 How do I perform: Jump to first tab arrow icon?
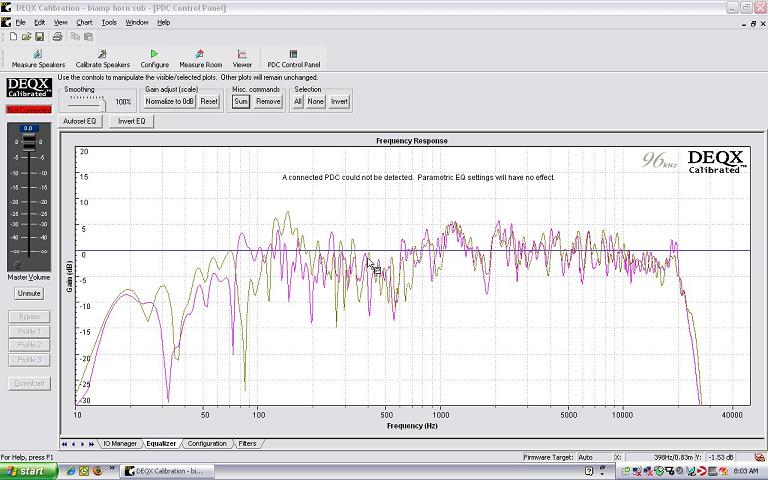pyautogui.click(x=64, y=444)
